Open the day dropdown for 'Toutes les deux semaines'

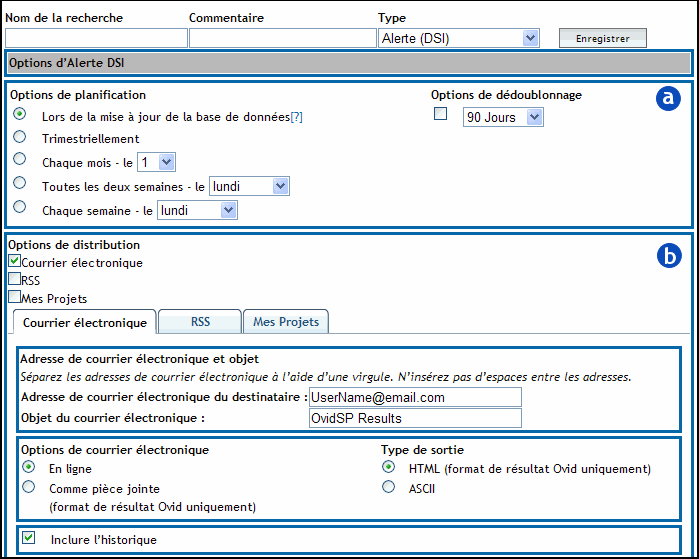click(x=249, y=186)
